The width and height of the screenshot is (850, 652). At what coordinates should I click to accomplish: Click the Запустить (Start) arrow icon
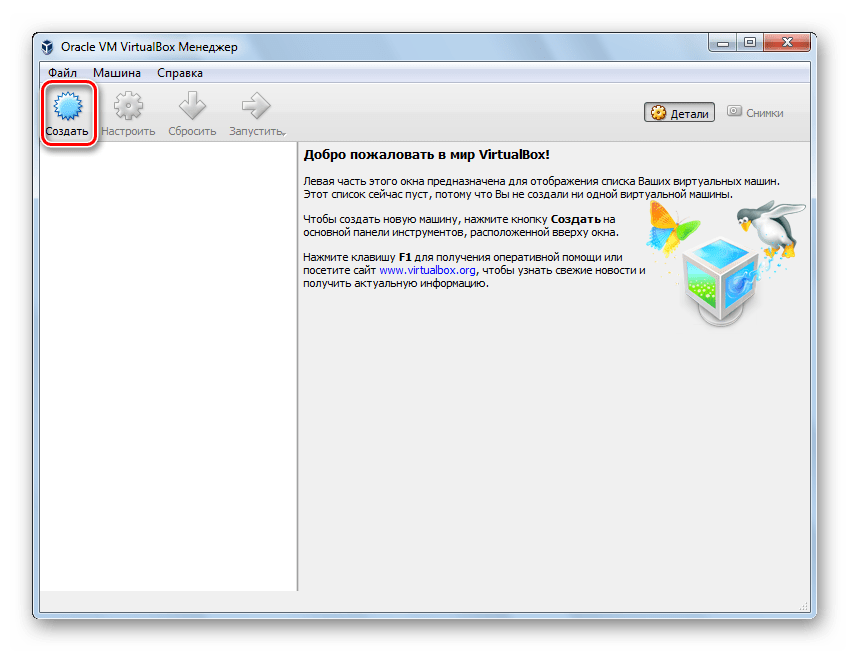[x=257, y=108]
